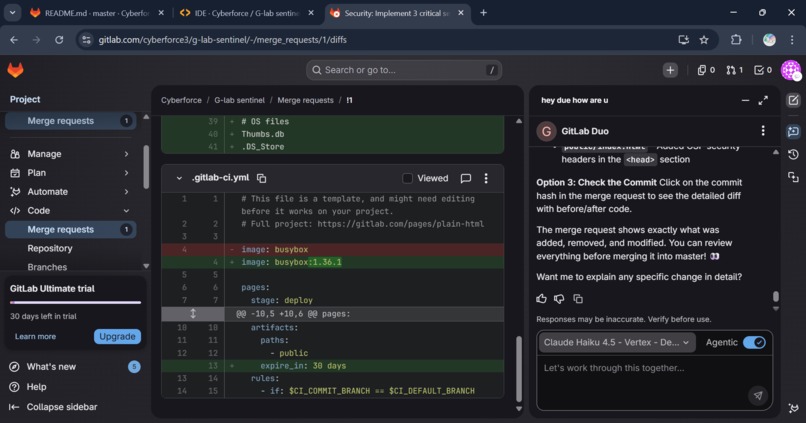Viewport: 806px width, 423px height.
Task: Open Duo chat history
Action: point(793,154)
